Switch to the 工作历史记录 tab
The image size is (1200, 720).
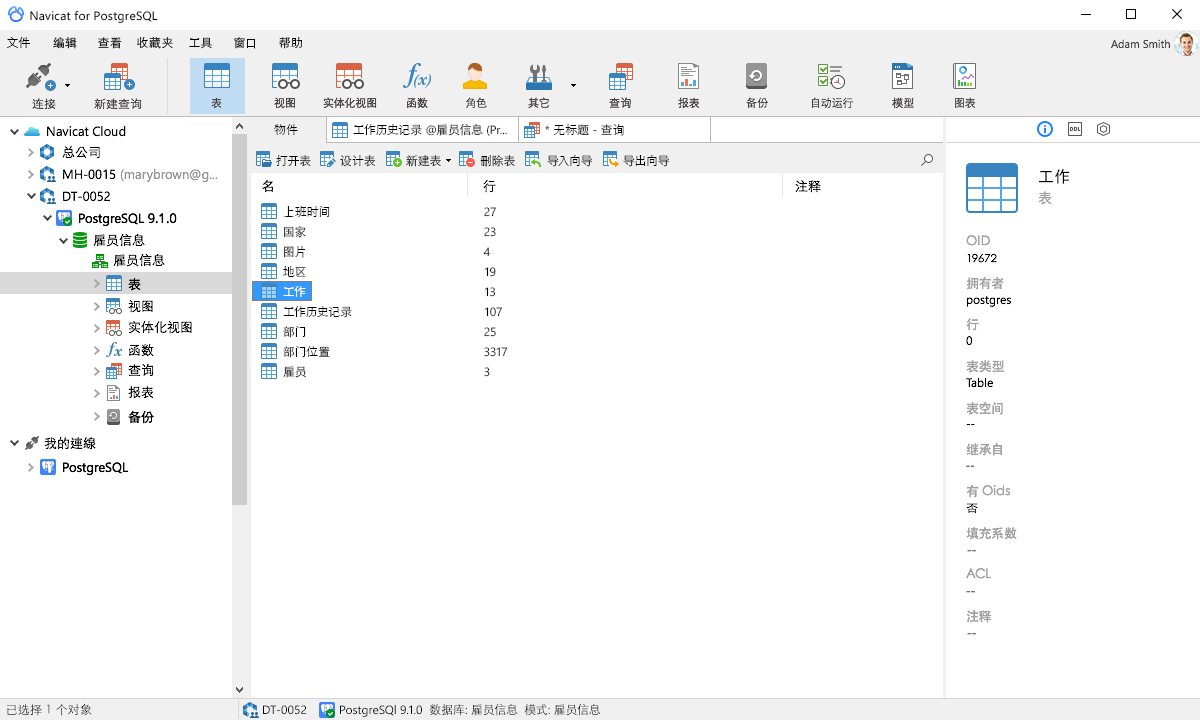[422, 130]
